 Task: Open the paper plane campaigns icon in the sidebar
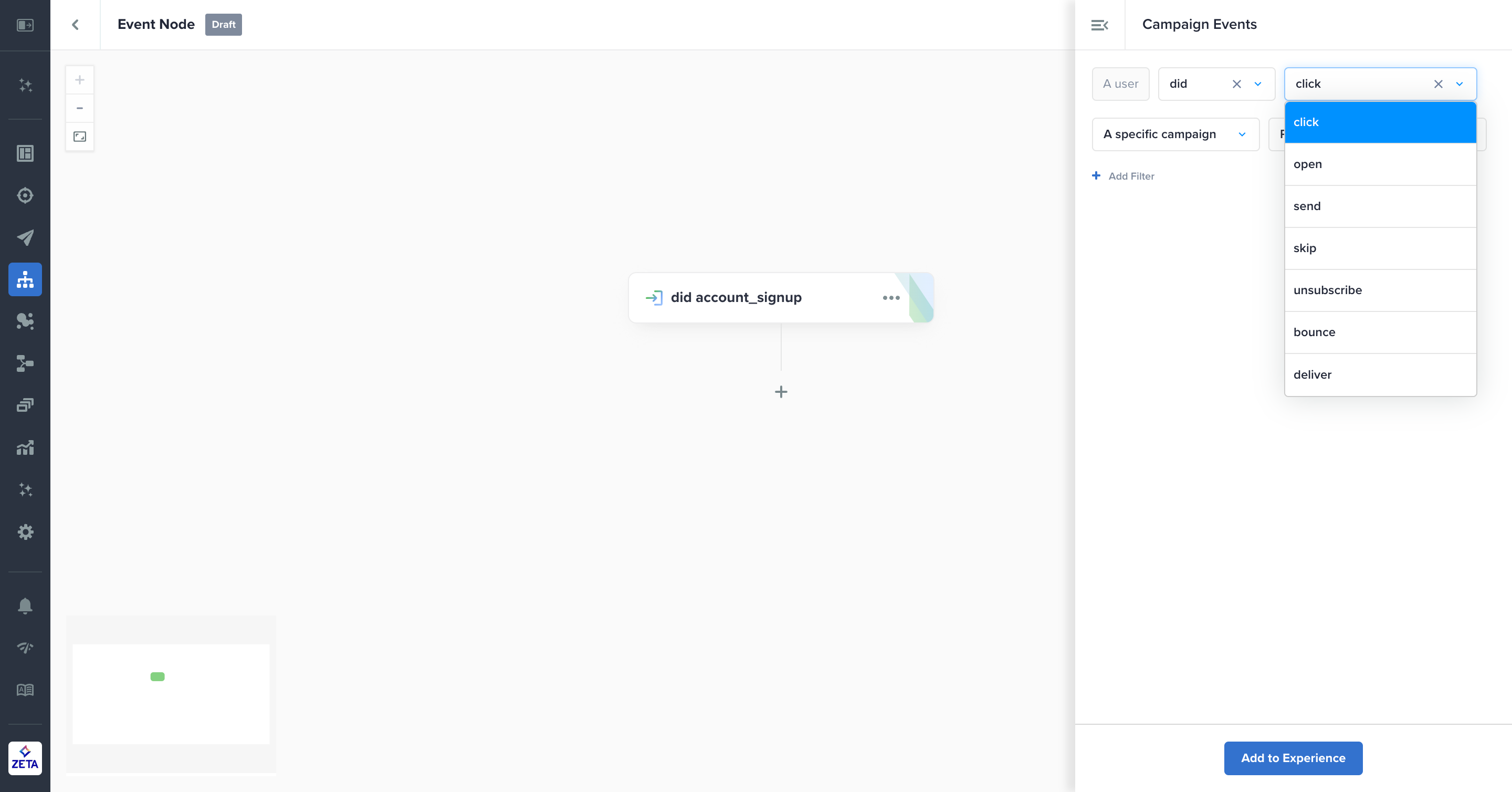25,237
